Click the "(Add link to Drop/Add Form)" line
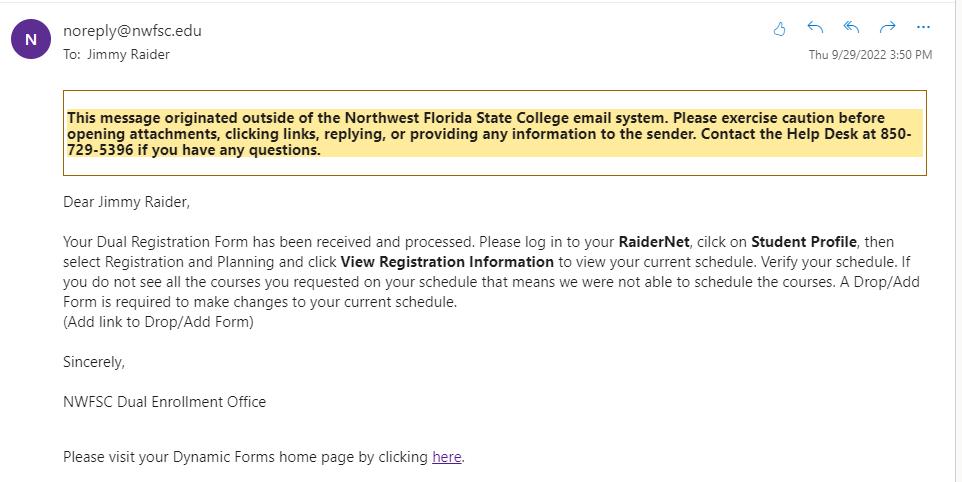Screen dimensions: 962x482 point(158,322)
